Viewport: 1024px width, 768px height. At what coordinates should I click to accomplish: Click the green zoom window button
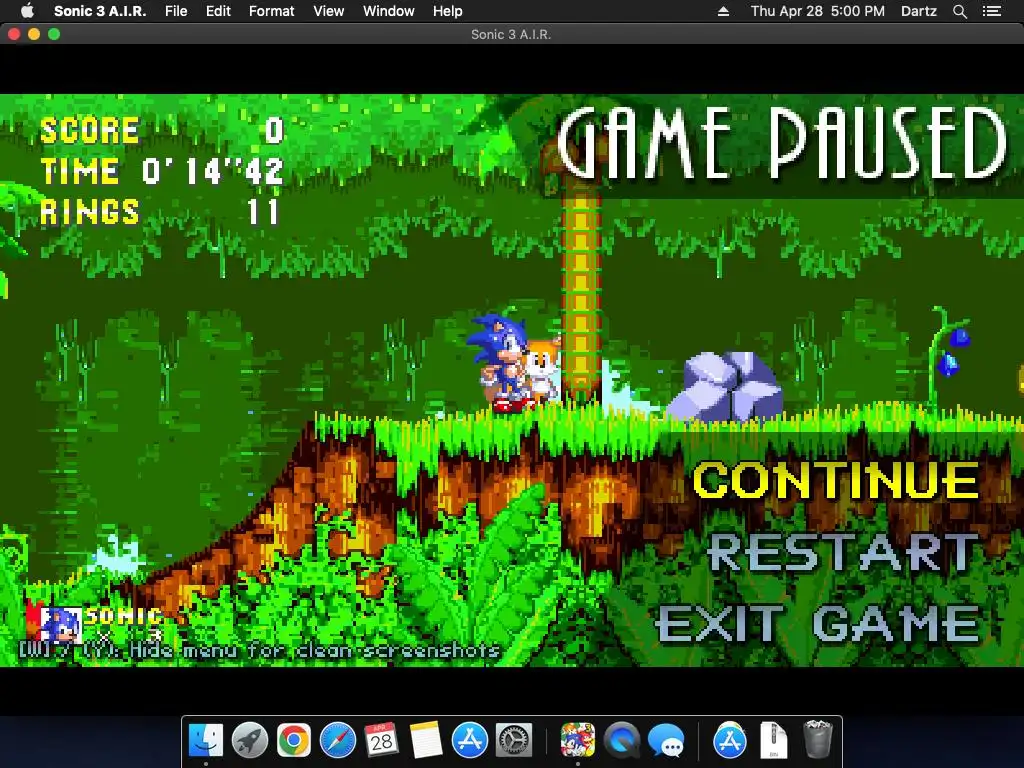(54, 34)
